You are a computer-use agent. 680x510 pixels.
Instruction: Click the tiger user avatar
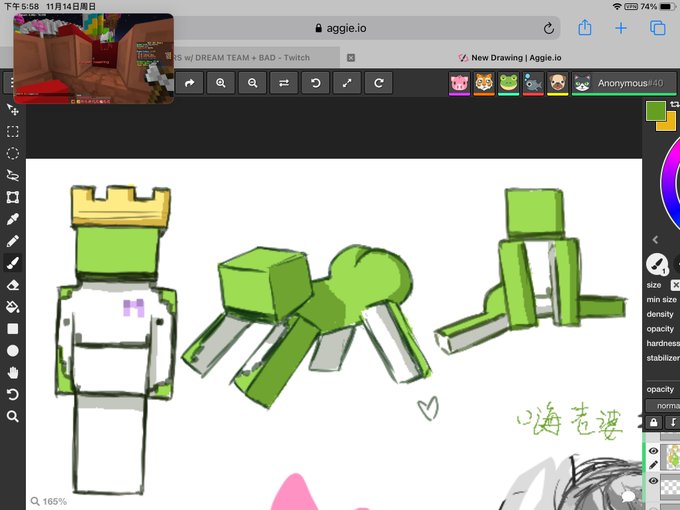pos(484,83)
